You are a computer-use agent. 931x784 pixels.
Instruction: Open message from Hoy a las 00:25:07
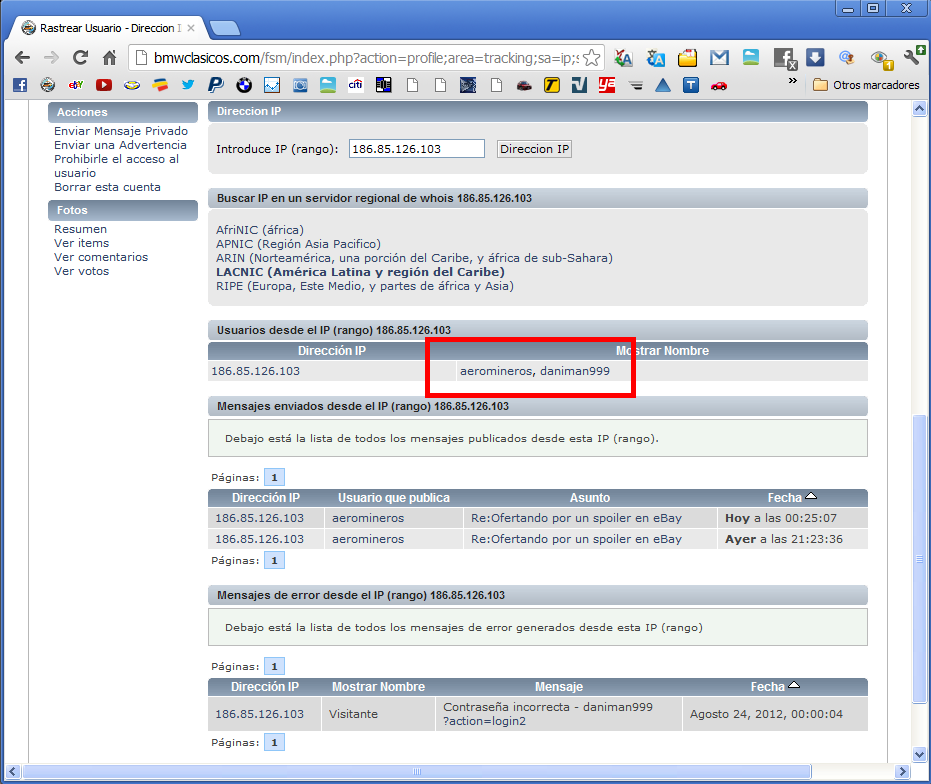[576, 518]
